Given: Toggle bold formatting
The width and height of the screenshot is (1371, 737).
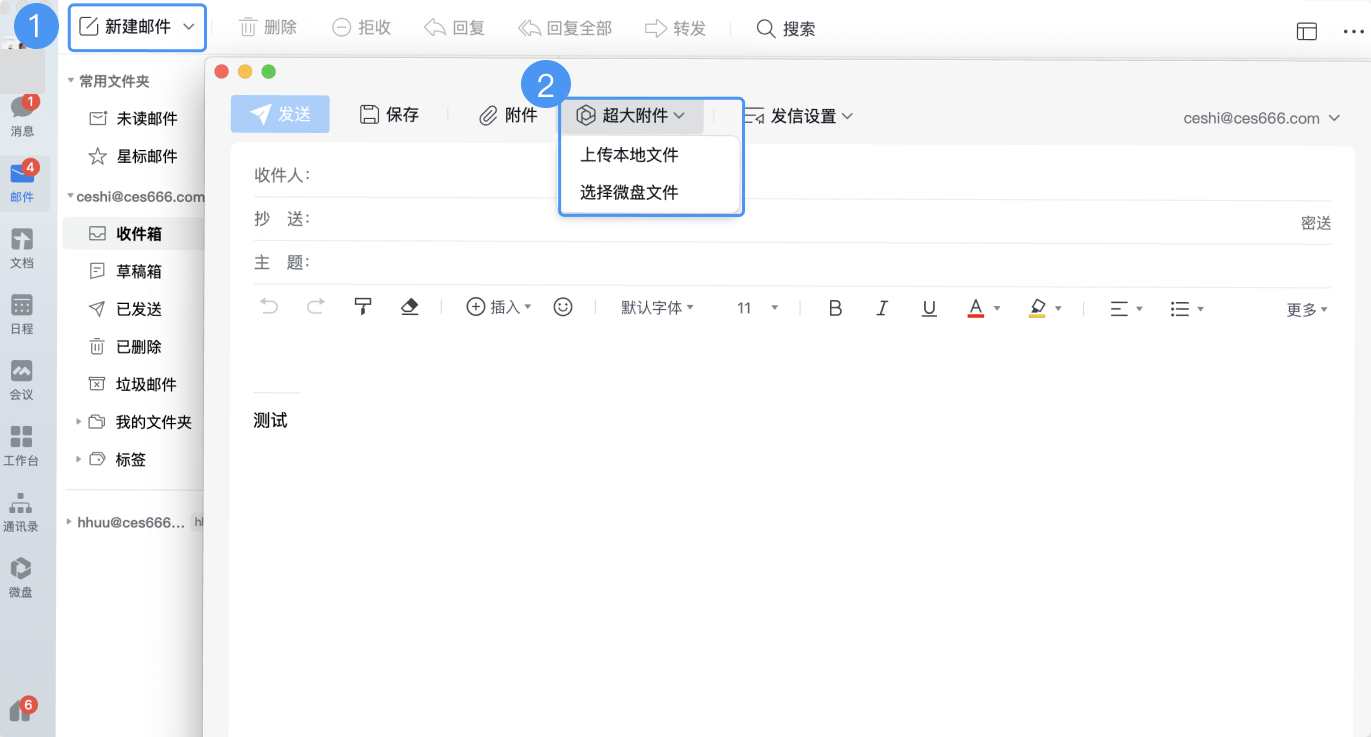Looking at the screenshot, I should [835, 308].
